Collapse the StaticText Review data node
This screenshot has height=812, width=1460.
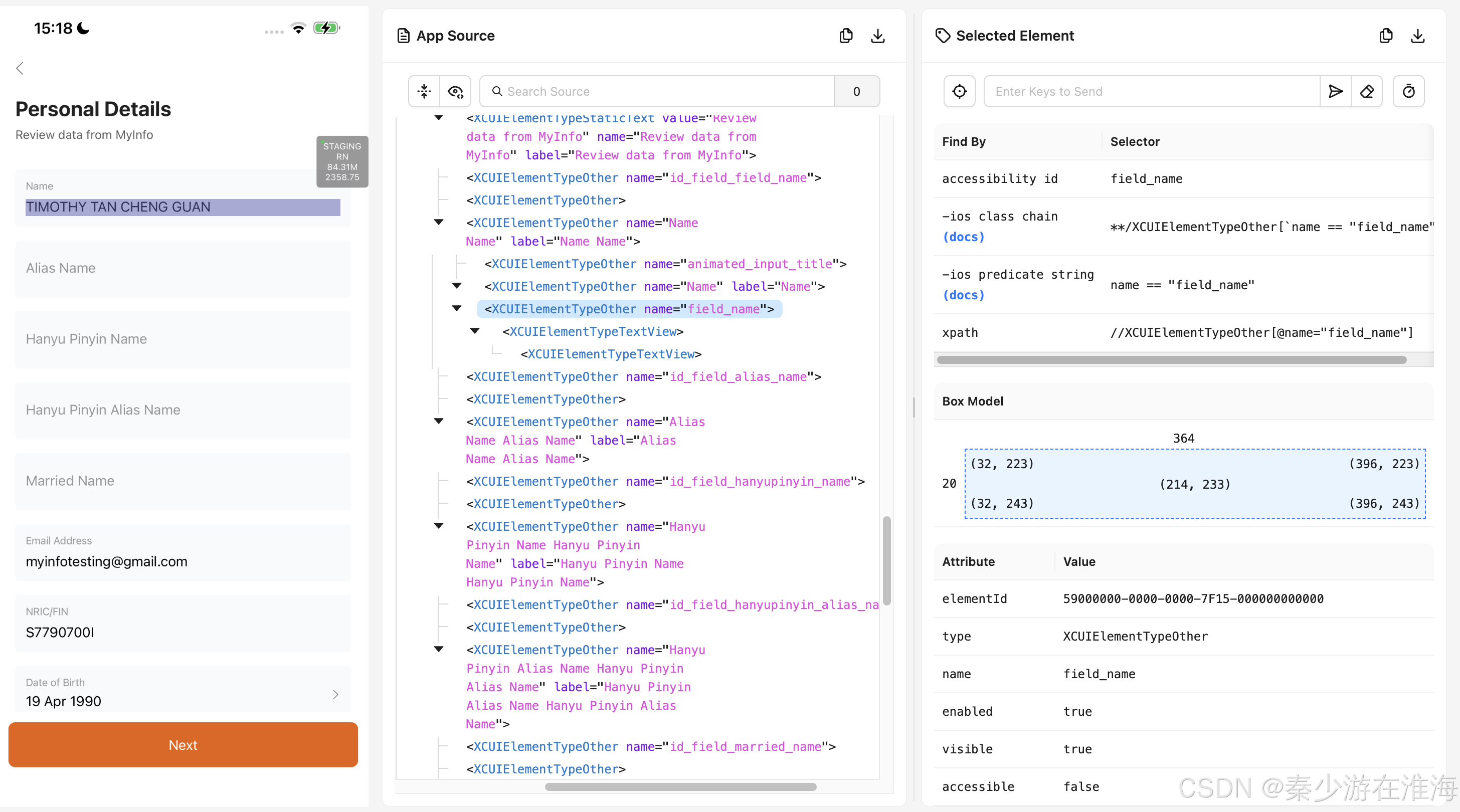pyautogui.click(x=439, y=118)
